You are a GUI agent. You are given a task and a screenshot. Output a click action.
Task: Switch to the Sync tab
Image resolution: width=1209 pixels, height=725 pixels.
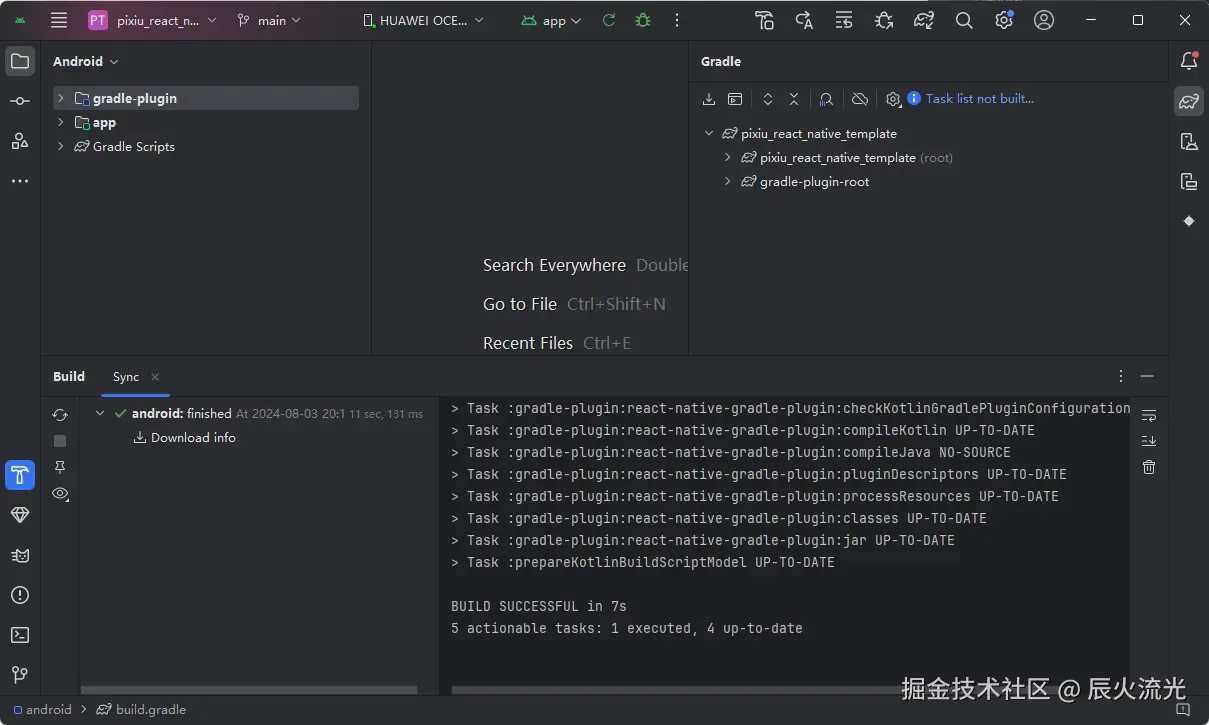(x=126, y=376)
